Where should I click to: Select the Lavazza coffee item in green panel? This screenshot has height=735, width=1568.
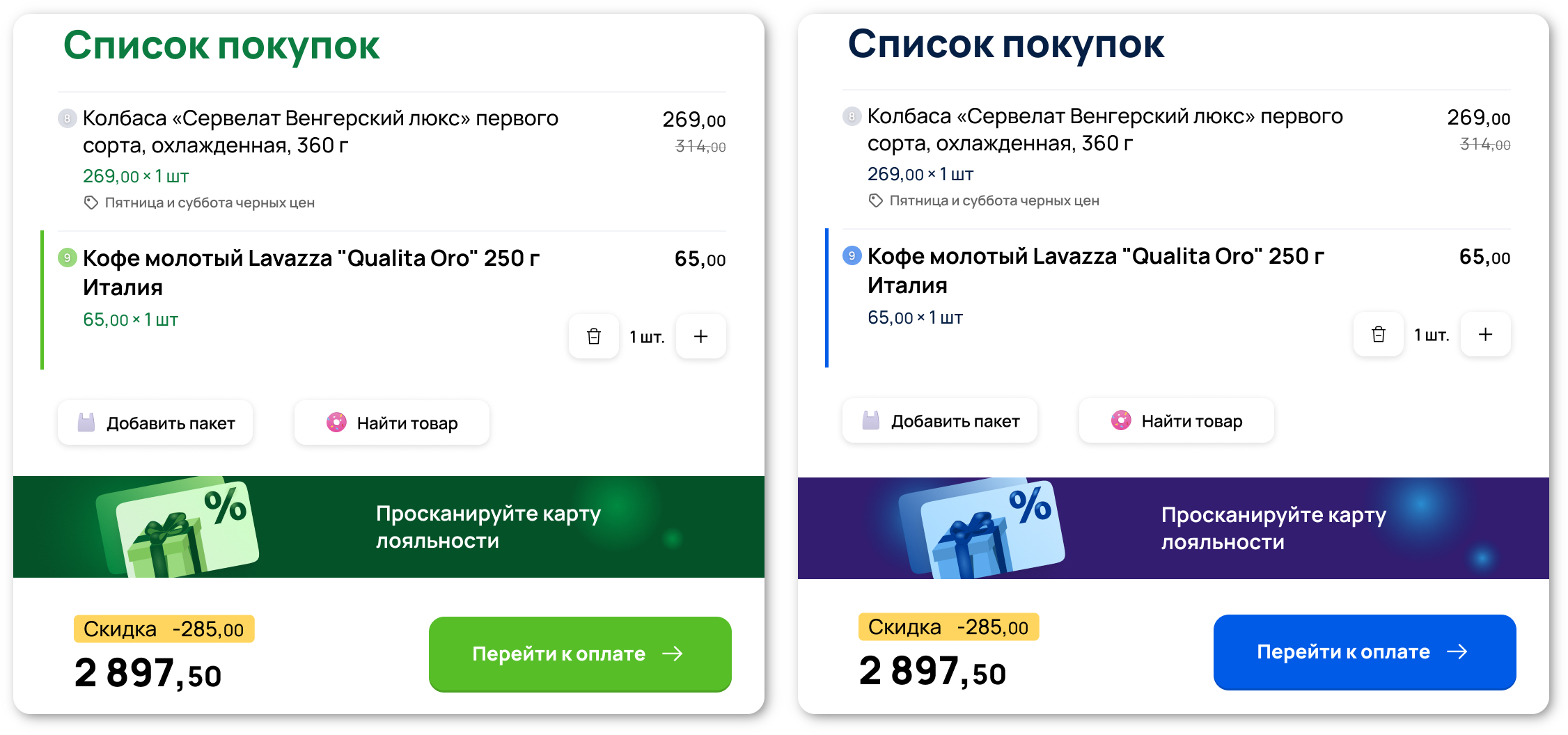pos(311,271)
